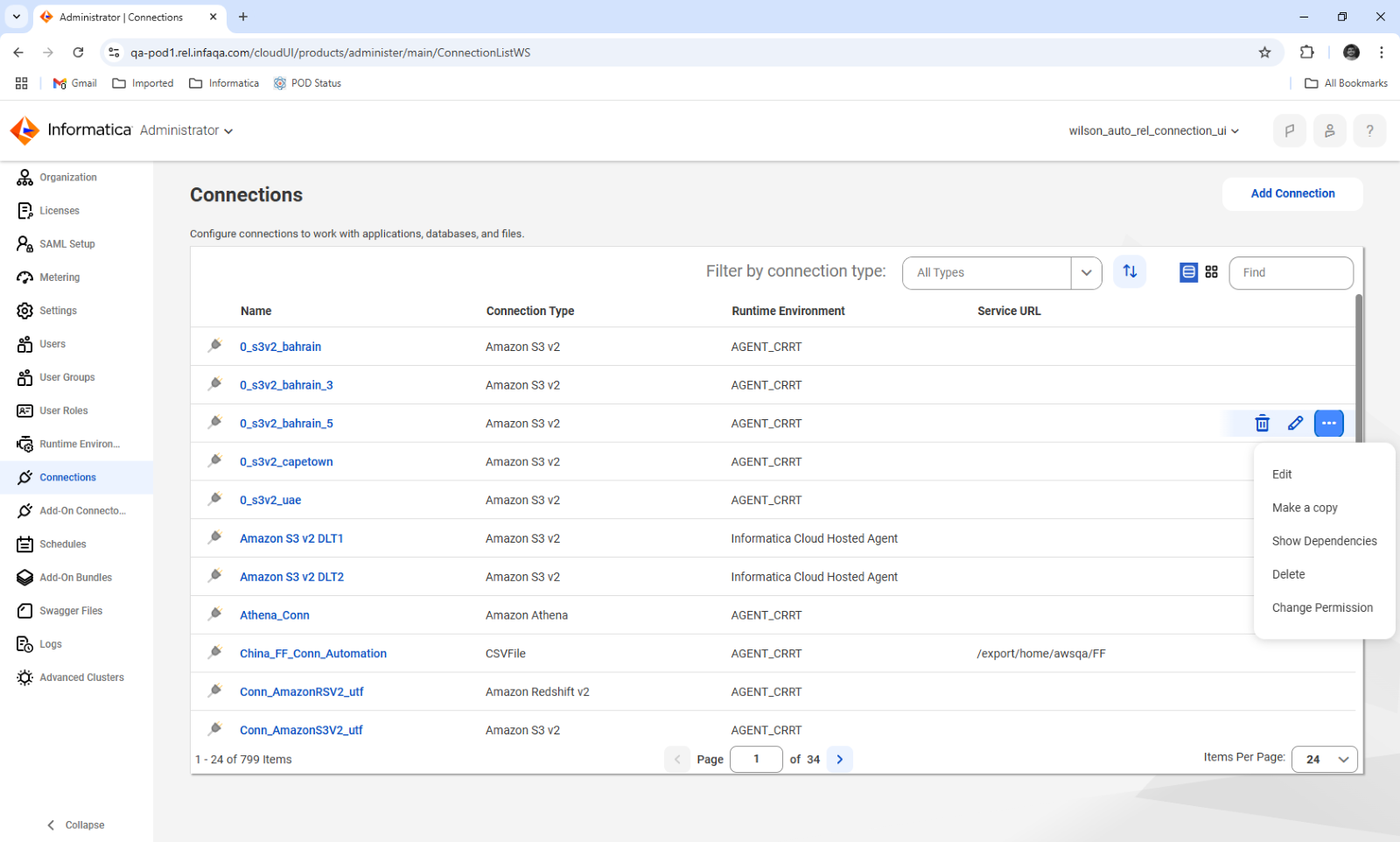Open the Licenses page
This screenshot has height=842, width=1400.
(59, 211)
